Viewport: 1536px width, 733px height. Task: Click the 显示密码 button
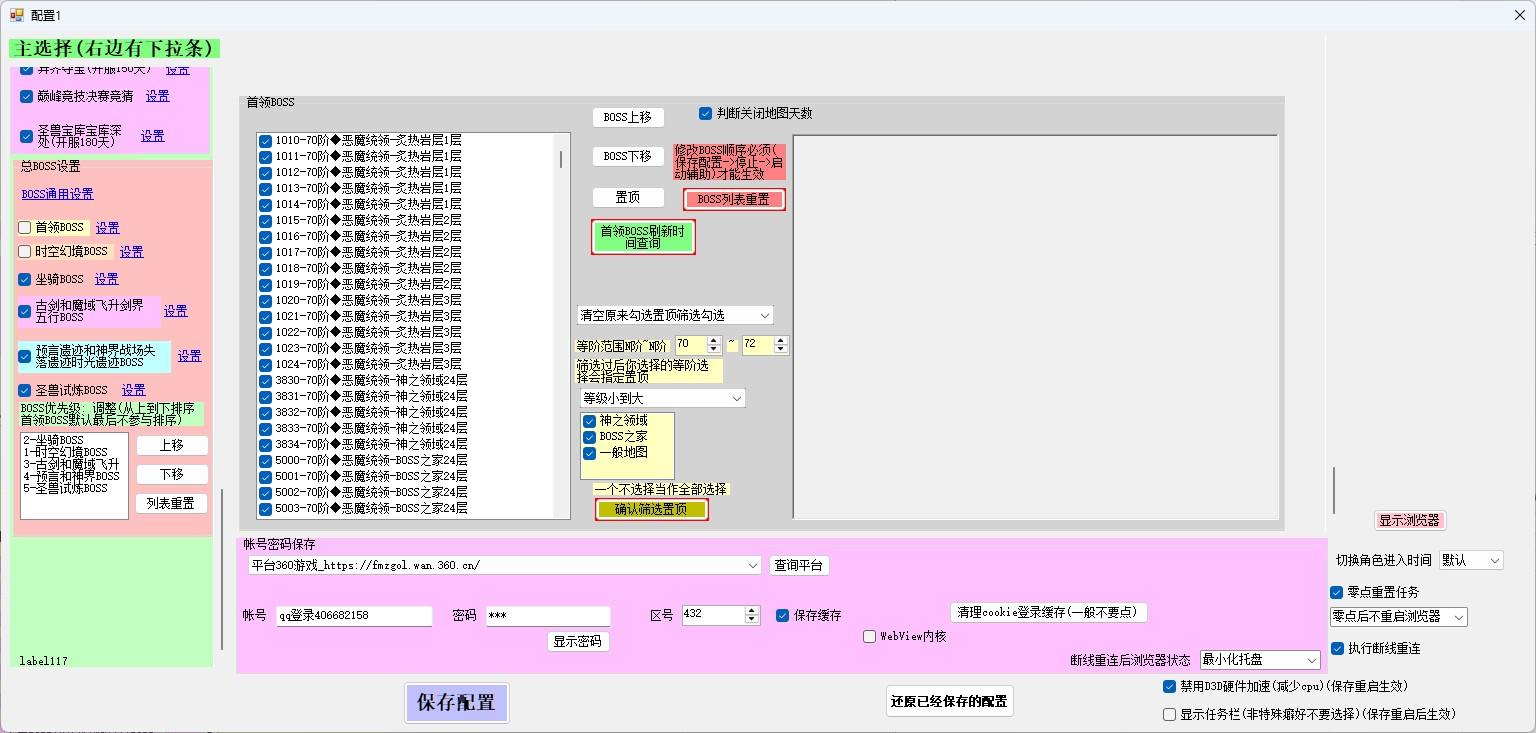tap(578, 641)
